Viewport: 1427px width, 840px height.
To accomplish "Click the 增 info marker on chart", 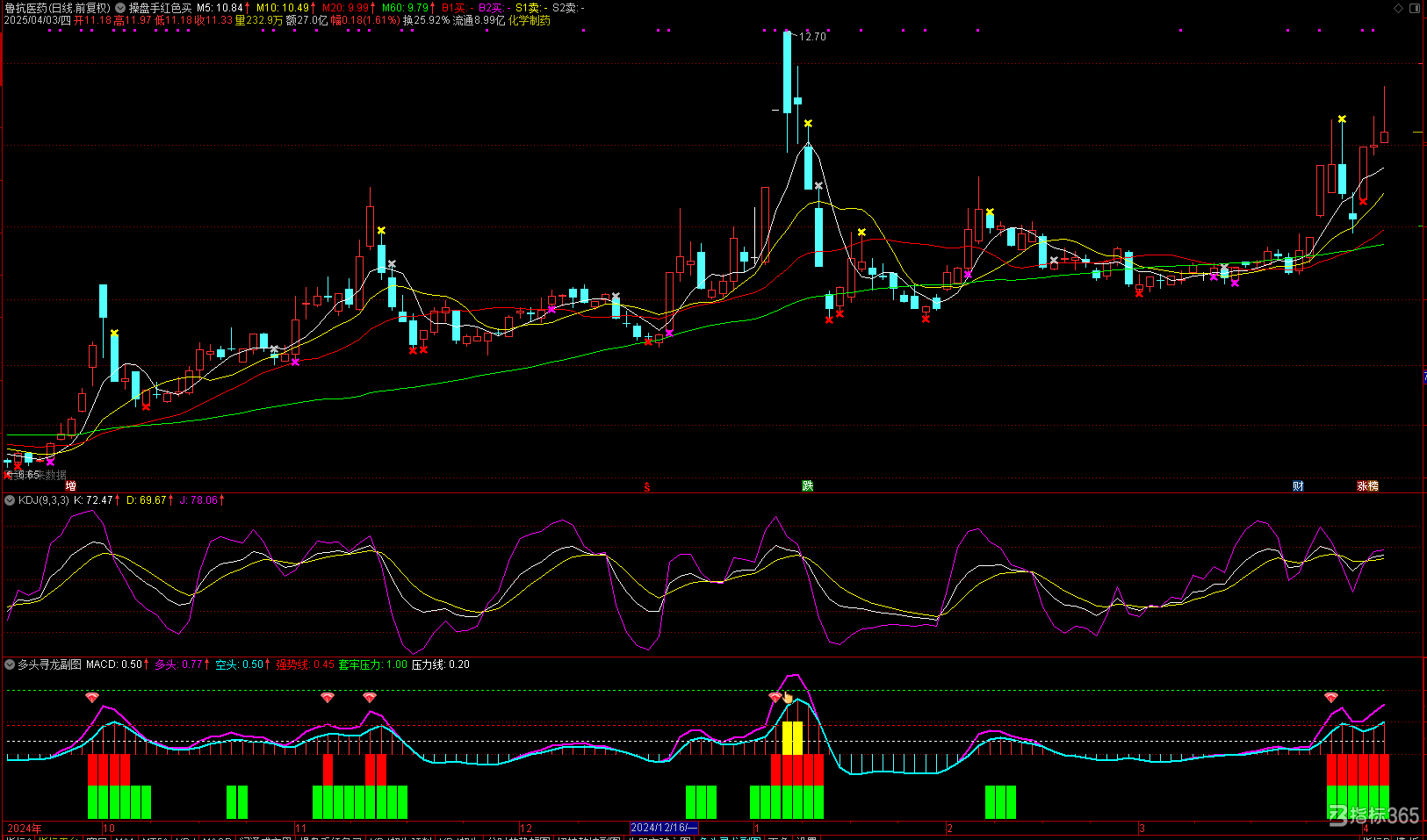I will (71, 486).
